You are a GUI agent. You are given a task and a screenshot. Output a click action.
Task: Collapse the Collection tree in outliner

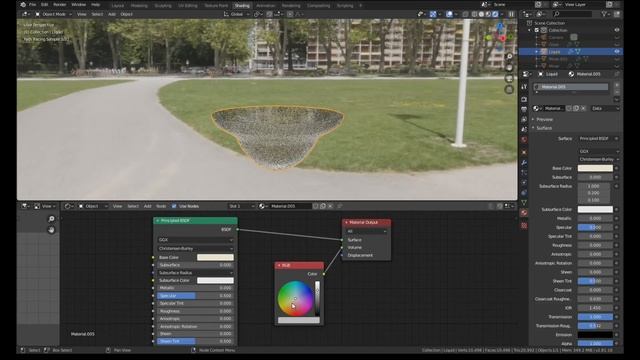click(x=530, y=30)
